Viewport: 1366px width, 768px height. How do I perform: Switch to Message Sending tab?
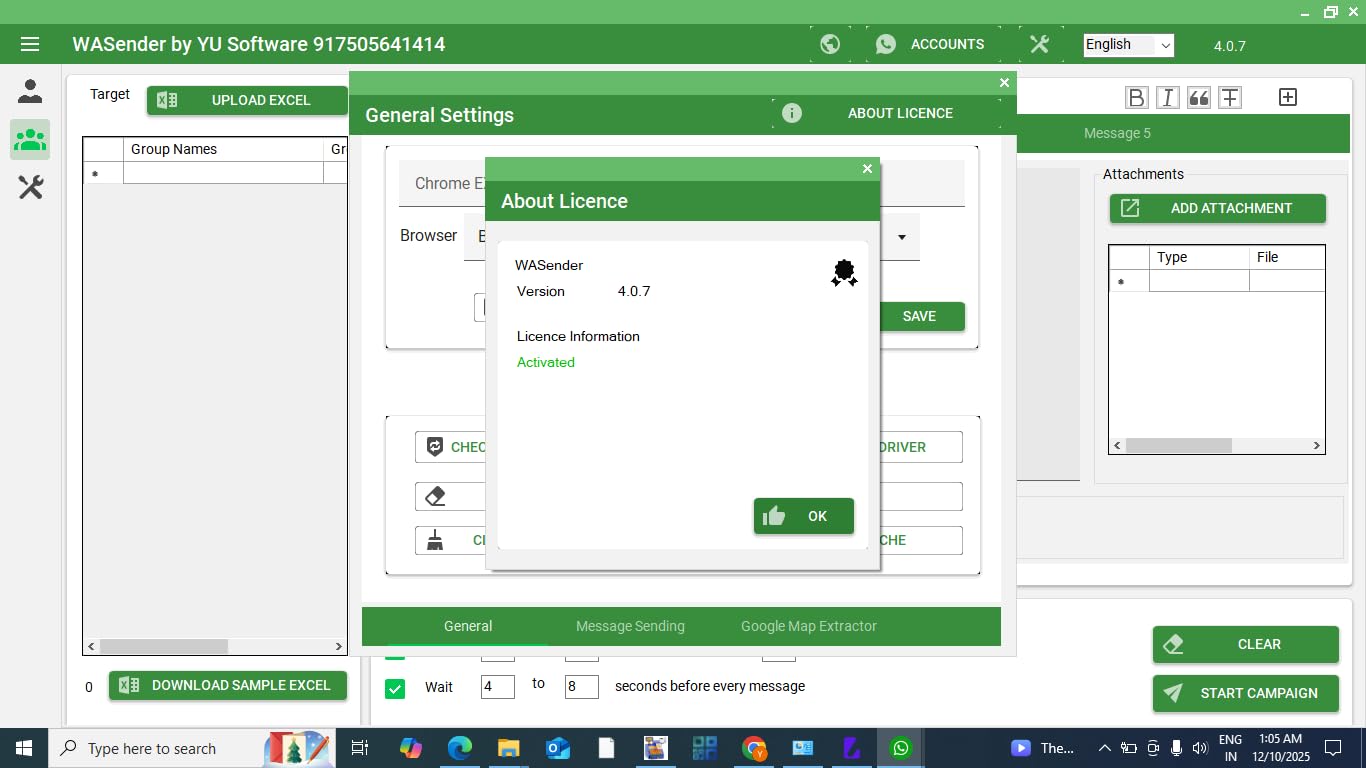[x=630, y=626]
